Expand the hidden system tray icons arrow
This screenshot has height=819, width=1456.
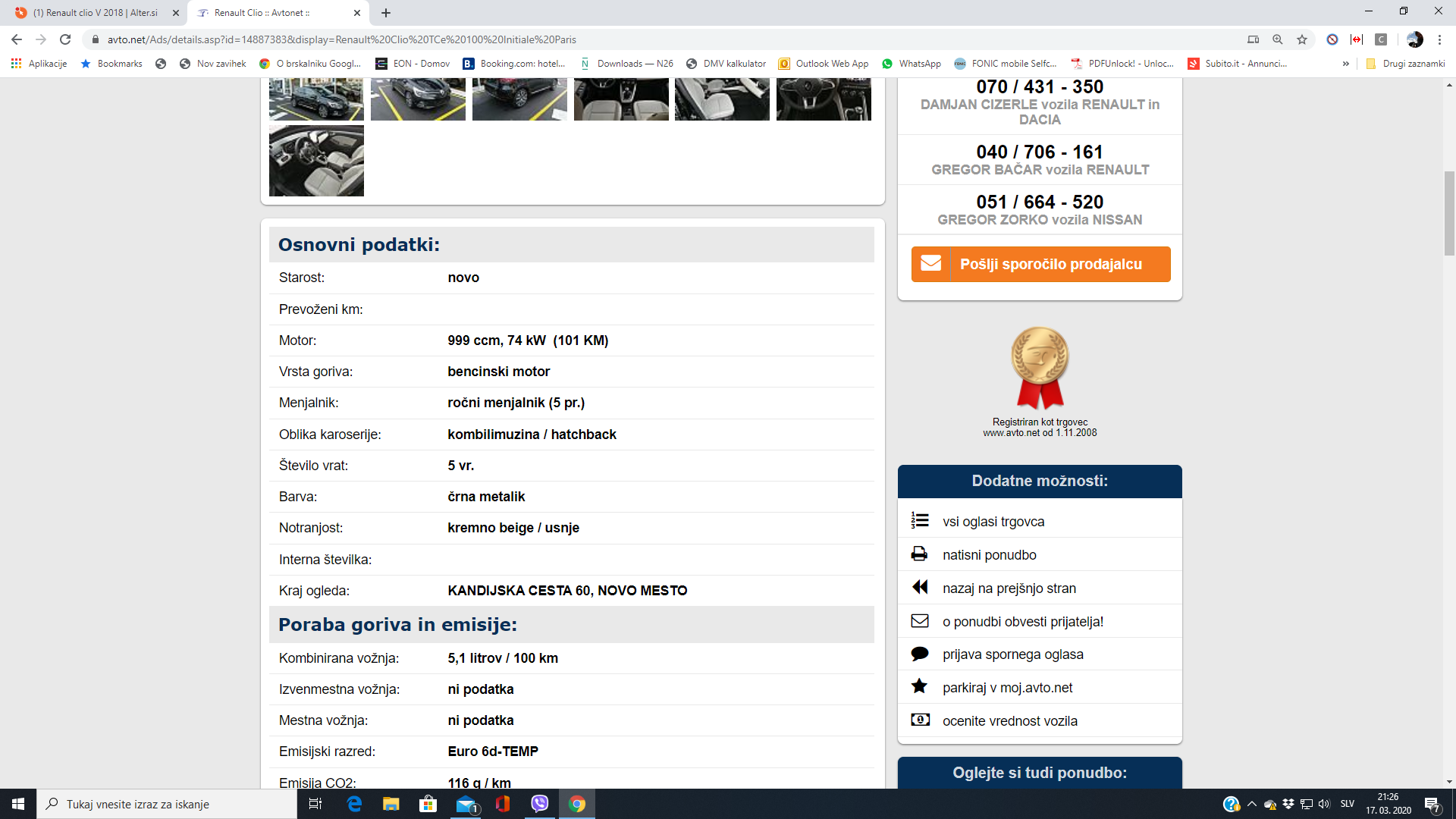[x=1251, y=804]
